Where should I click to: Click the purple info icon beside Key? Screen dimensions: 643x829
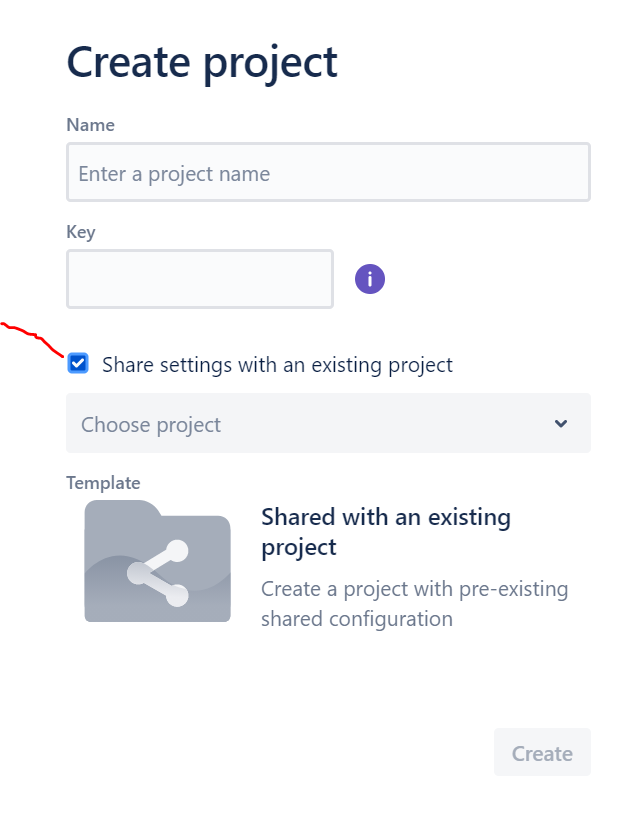tap(370, 279)
